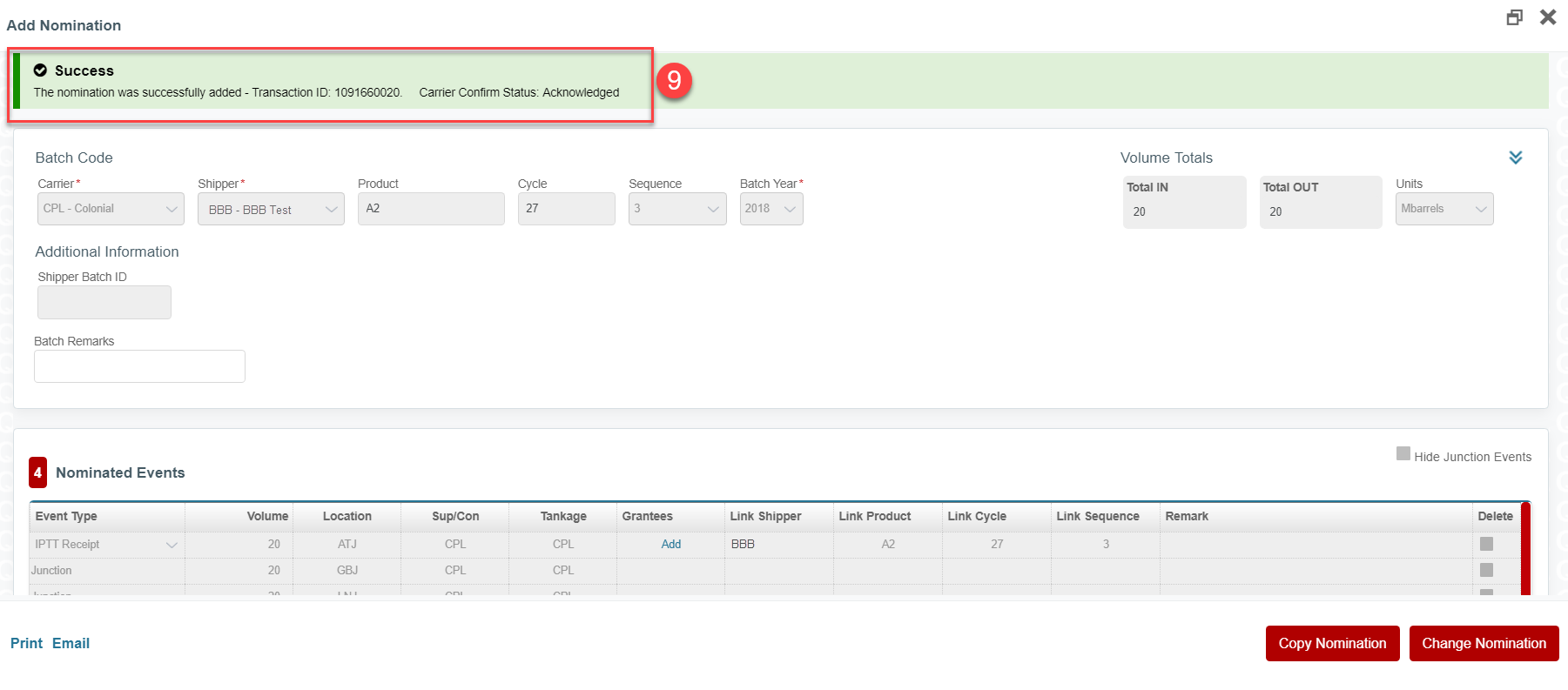Expand the Sequence dropdown

[x=677, y=209]
